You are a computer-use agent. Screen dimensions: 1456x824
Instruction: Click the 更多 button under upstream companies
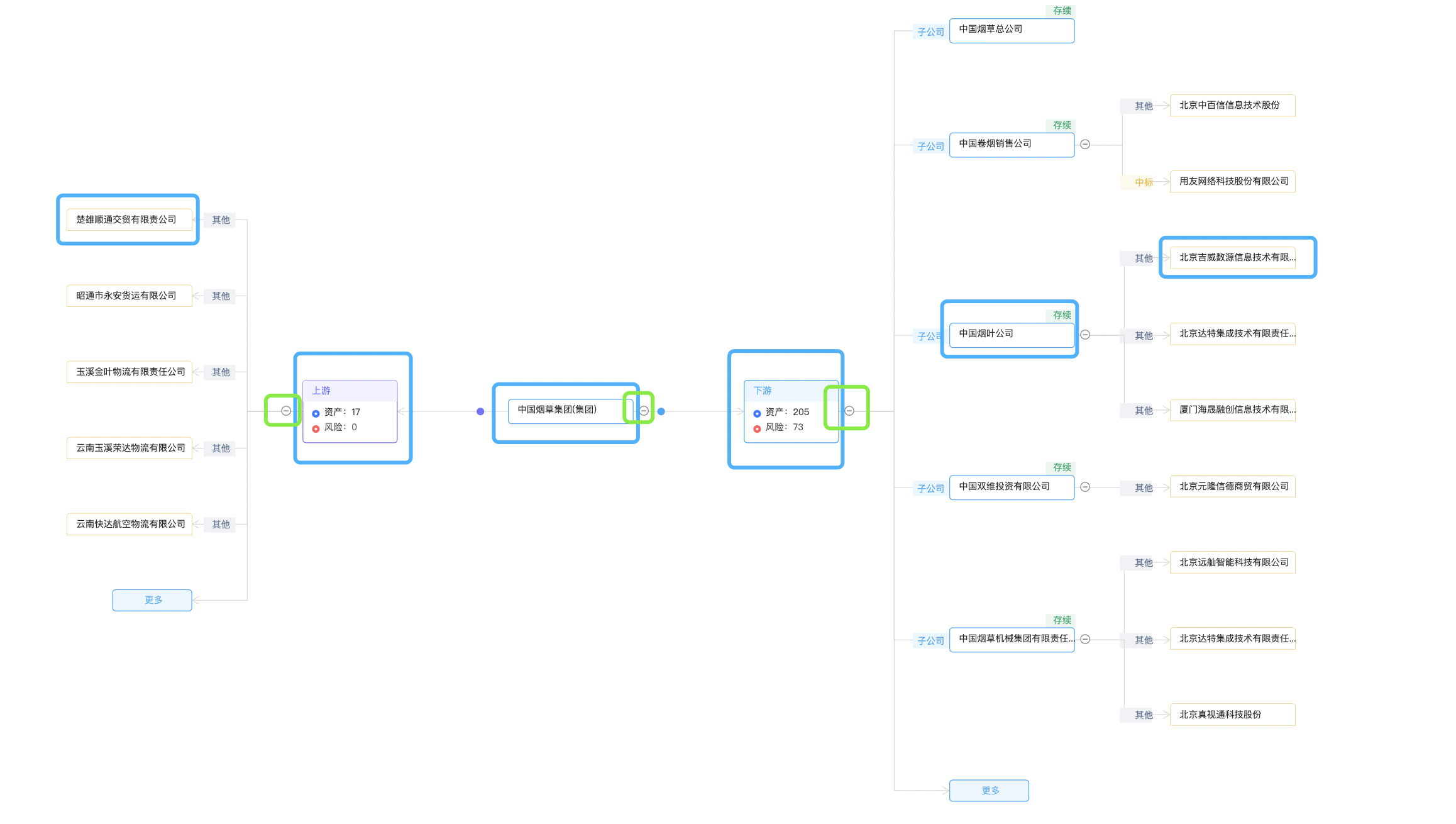tap(152, 600)
